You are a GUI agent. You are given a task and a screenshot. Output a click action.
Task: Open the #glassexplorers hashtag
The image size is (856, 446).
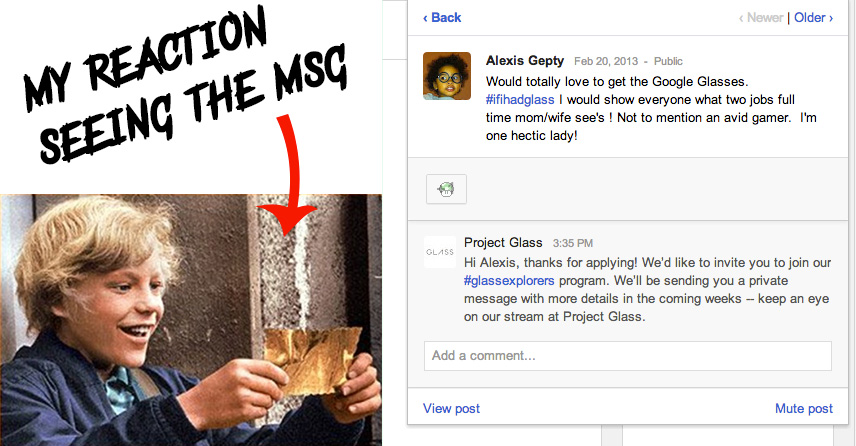coord(509,281)
